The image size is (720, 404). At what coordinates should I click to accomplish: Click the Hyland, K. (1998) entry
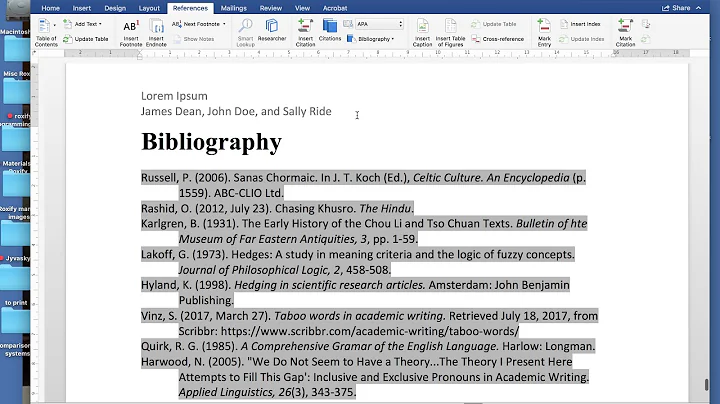pos(355,292)
